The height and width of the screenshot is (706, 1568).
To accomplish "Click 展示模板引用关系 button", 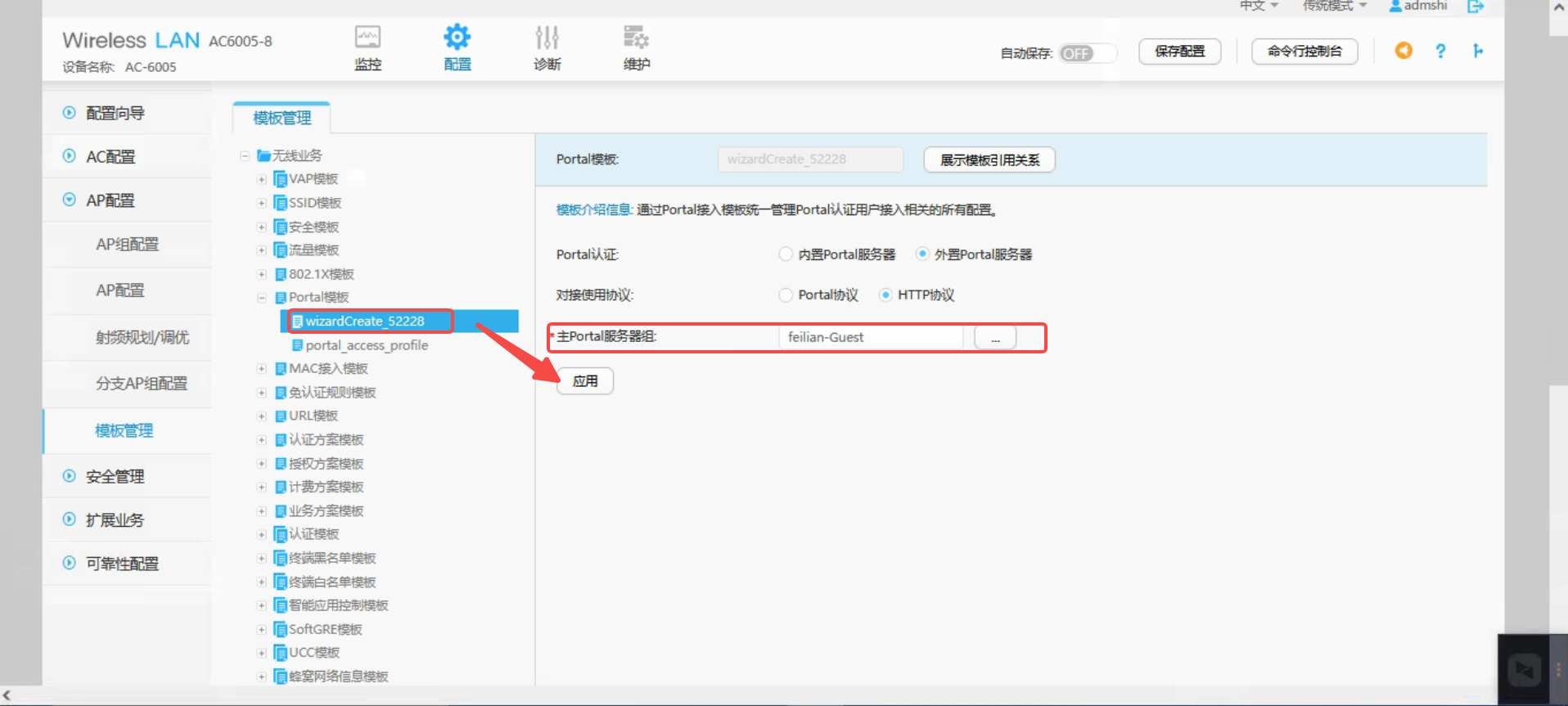I will pyautogui.click(x=989, y=160).
